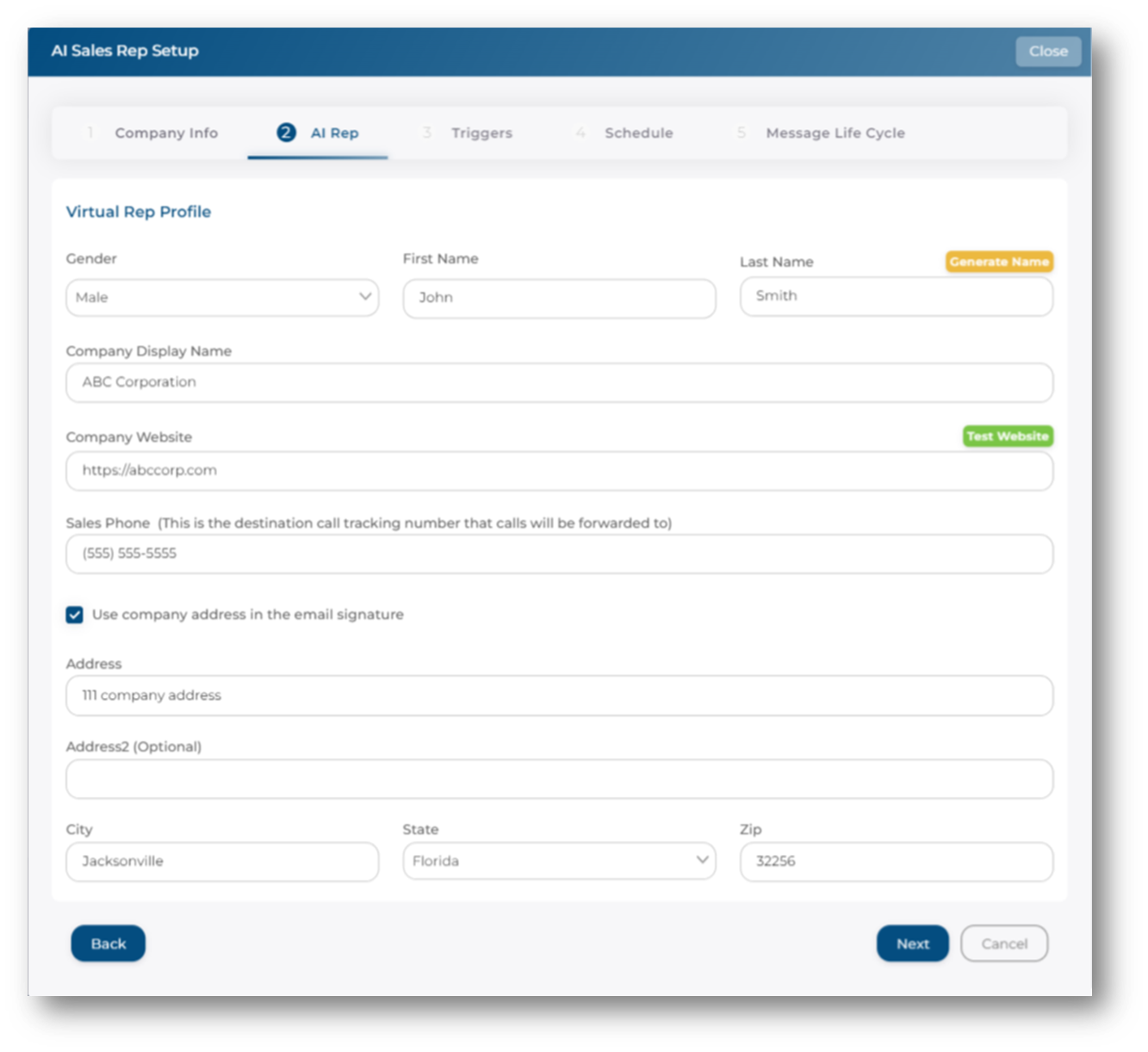
Task: Click the Test Website button
Action: [1008, 436]
